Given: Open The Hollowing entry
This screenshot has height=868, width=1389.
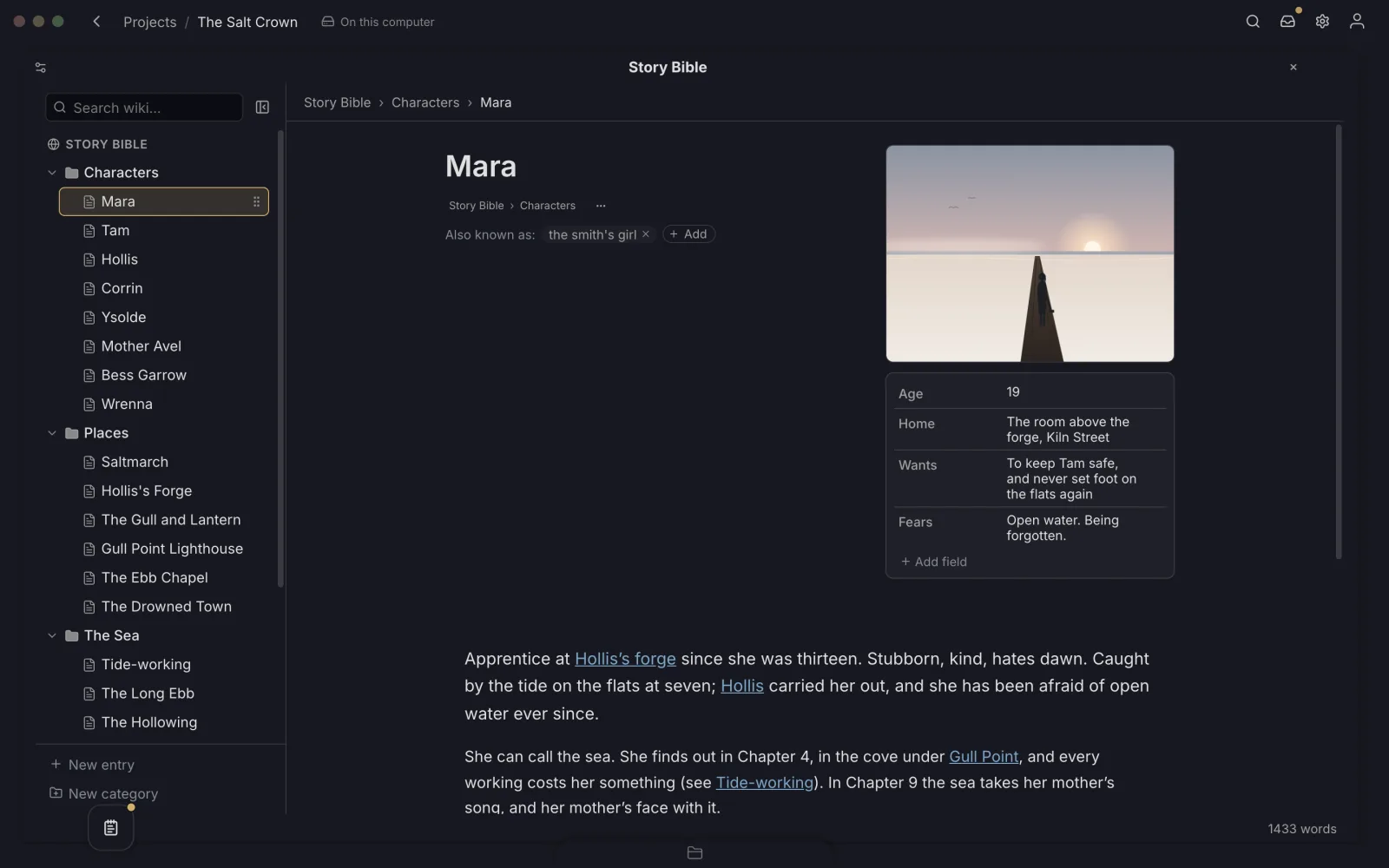Looking at the screenshot, I should coord(164,722).
